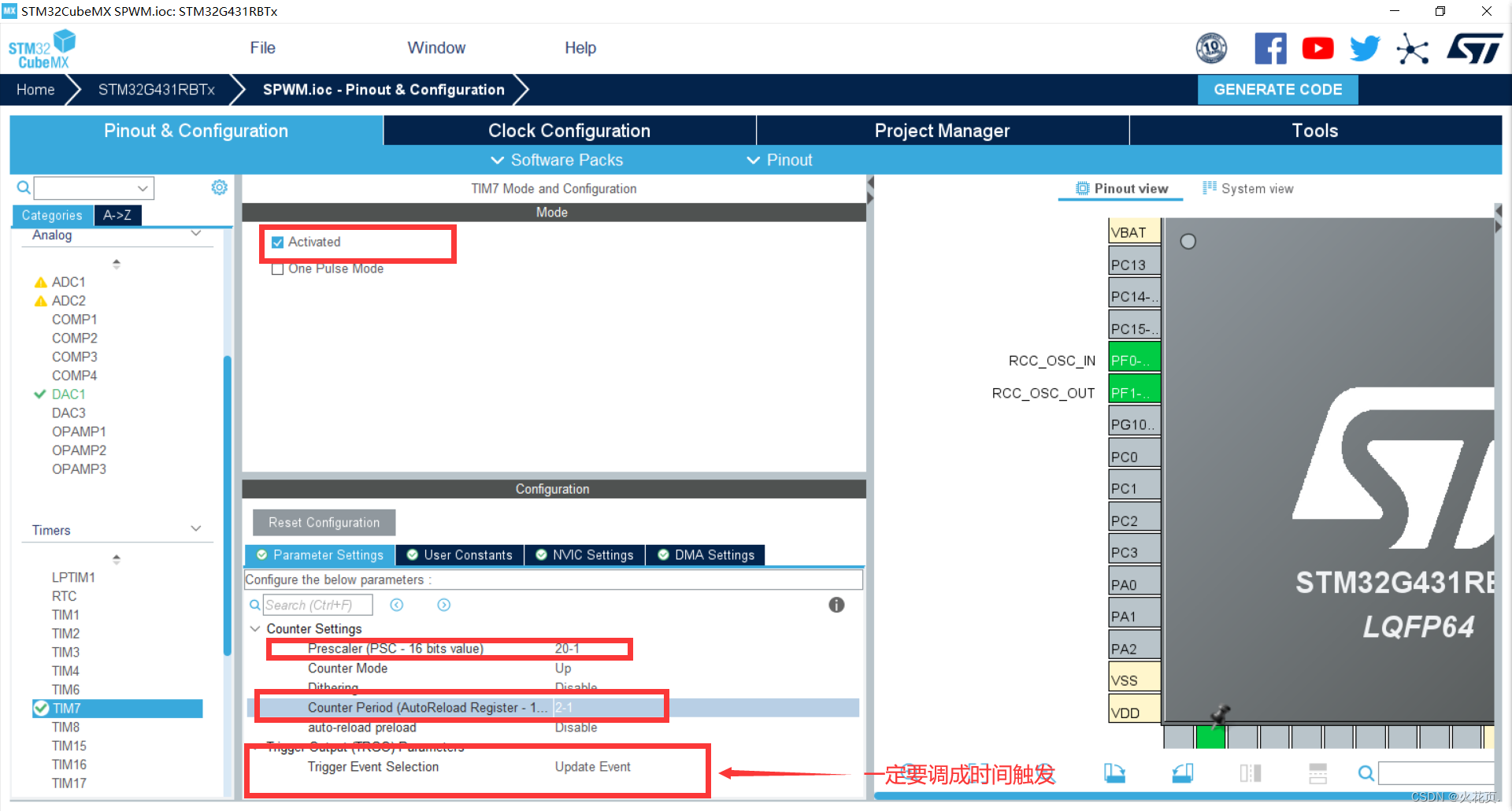Click the TIM7 enabled check icon
The height and width of the screenshot is (811, 1512).
click(x=41, y=708)
